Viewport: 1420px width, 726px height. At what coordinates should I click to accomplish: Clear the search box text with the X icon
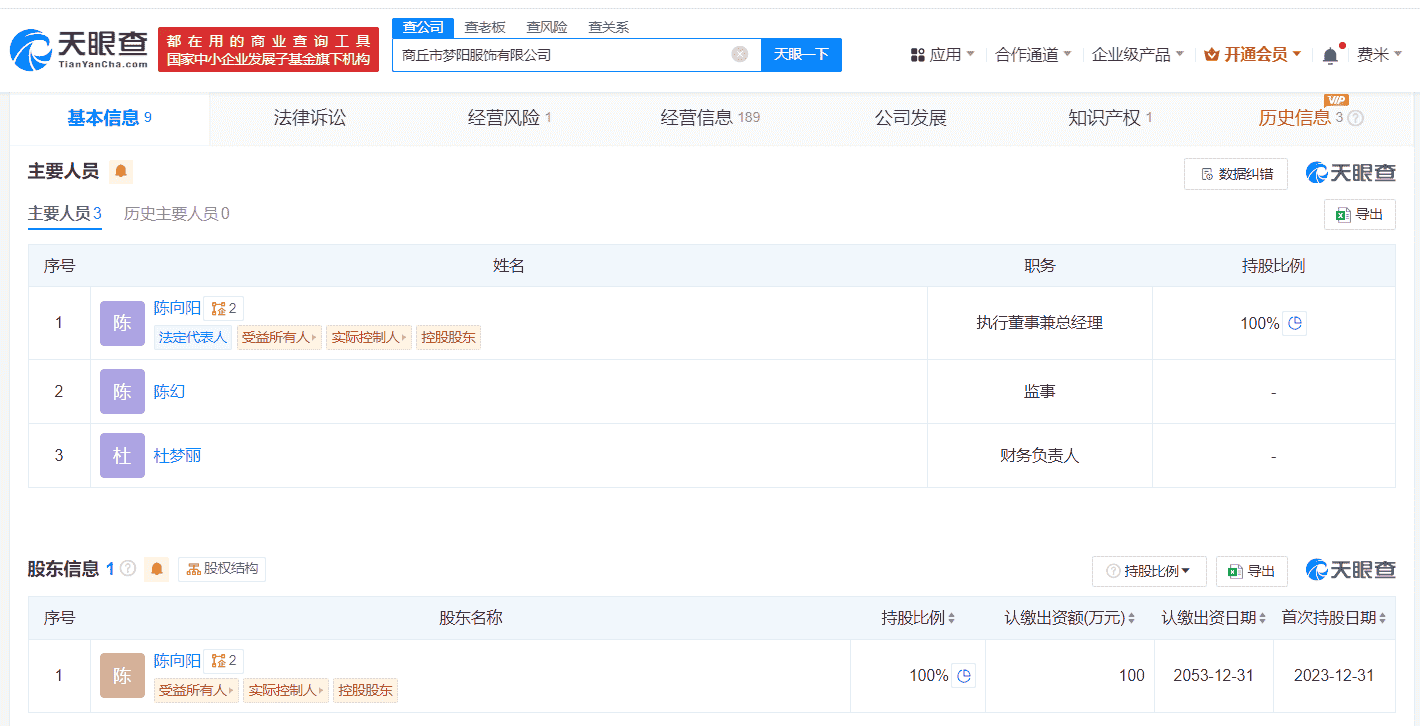click(739, 55)
